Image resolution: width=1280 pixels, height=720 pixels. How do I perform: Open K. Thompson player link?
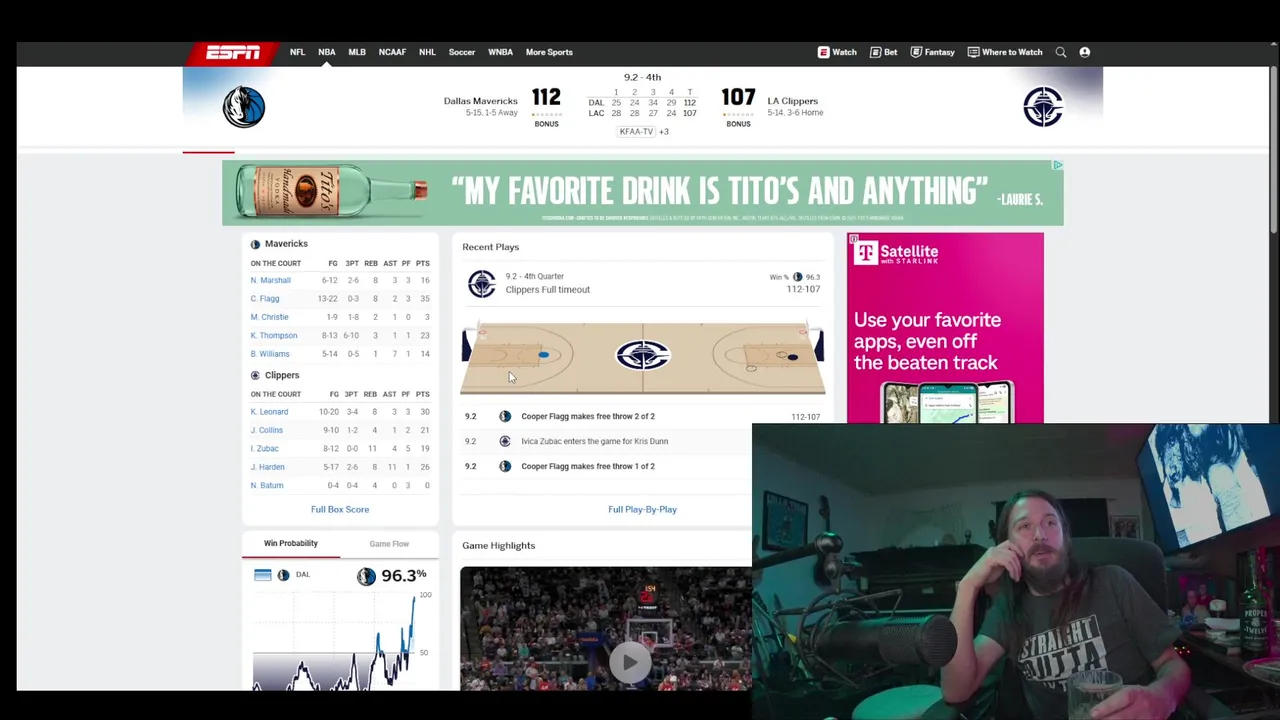[x=274, y=335]
